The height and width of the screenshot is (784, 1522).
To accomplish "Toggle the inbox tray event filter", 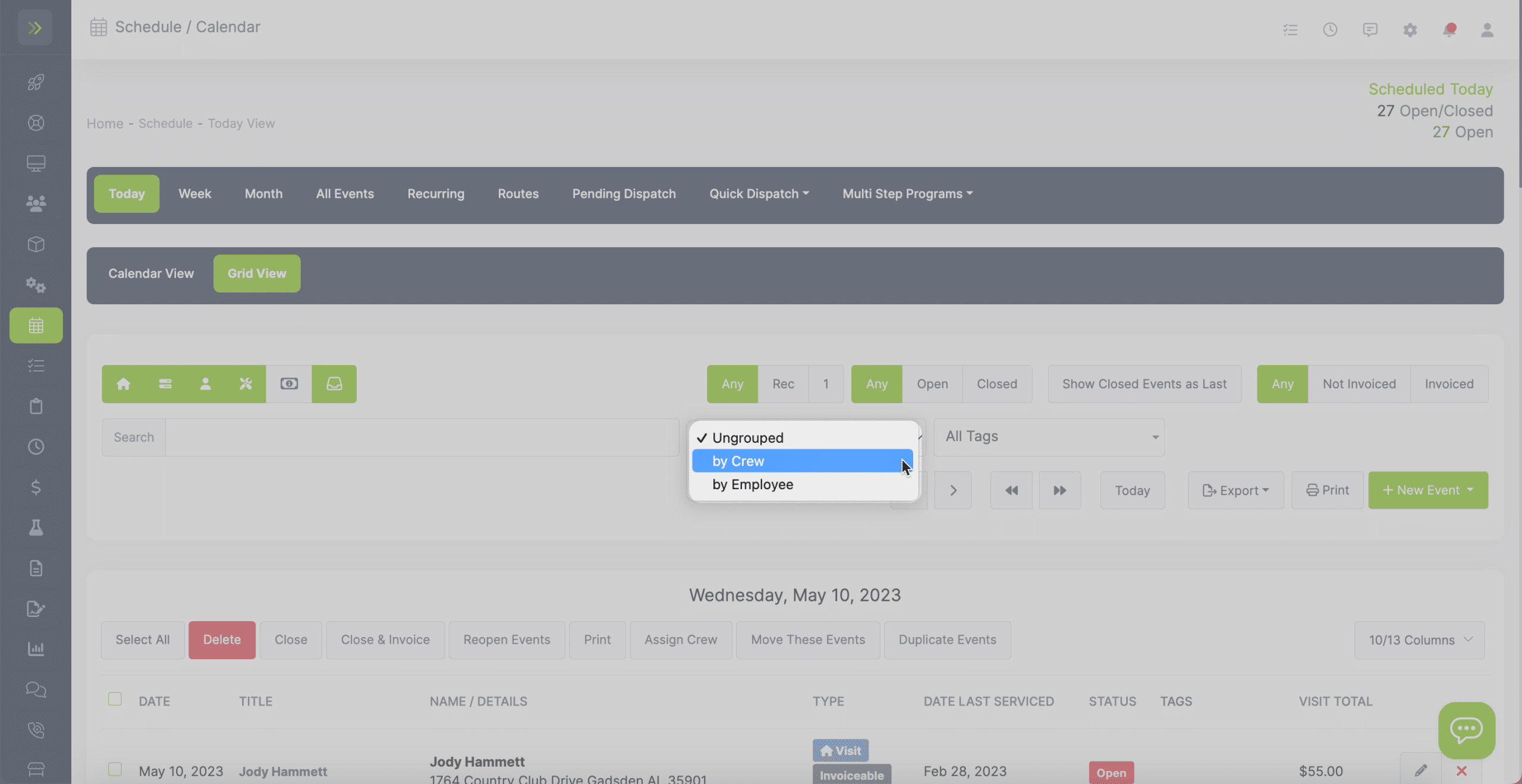I will point(334,384).
